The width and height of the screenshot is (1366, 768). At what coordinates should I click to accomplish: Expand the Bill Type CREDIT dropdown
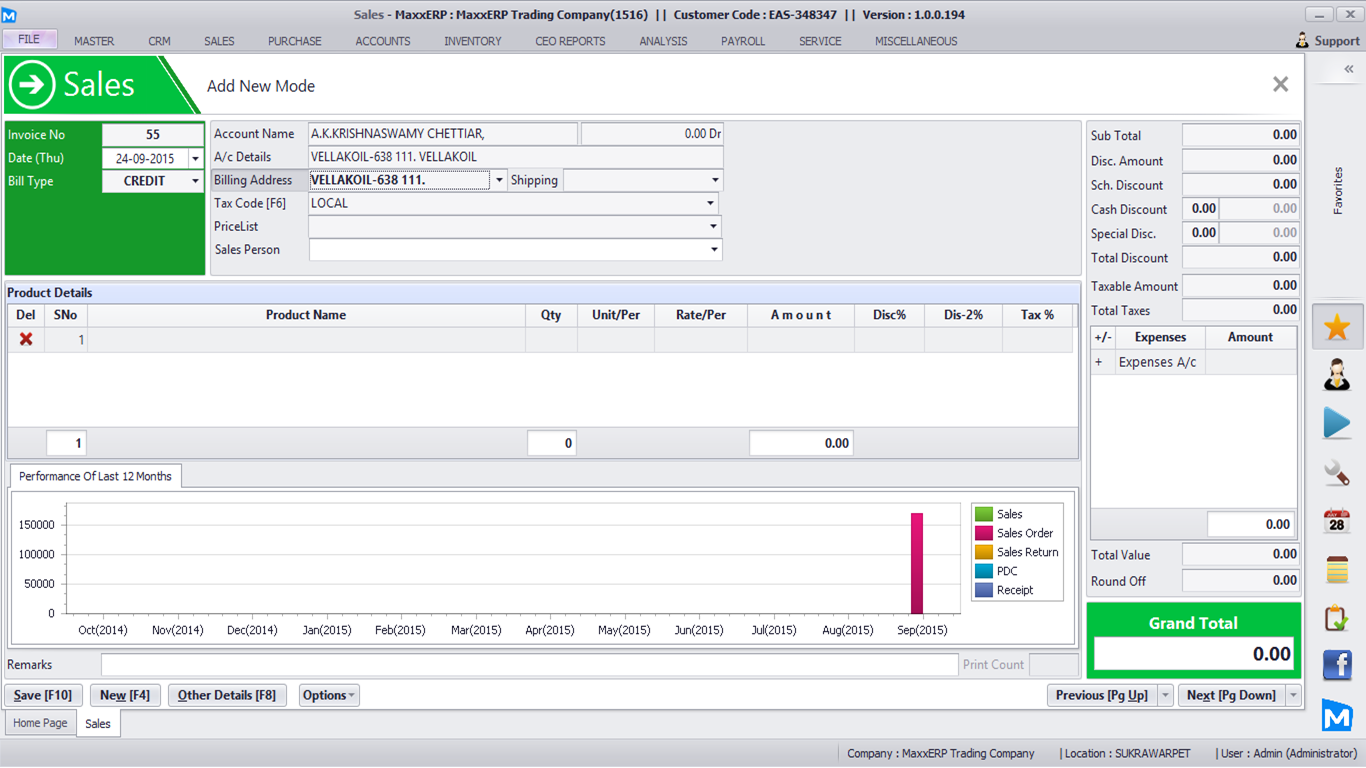tap(194, 182)
